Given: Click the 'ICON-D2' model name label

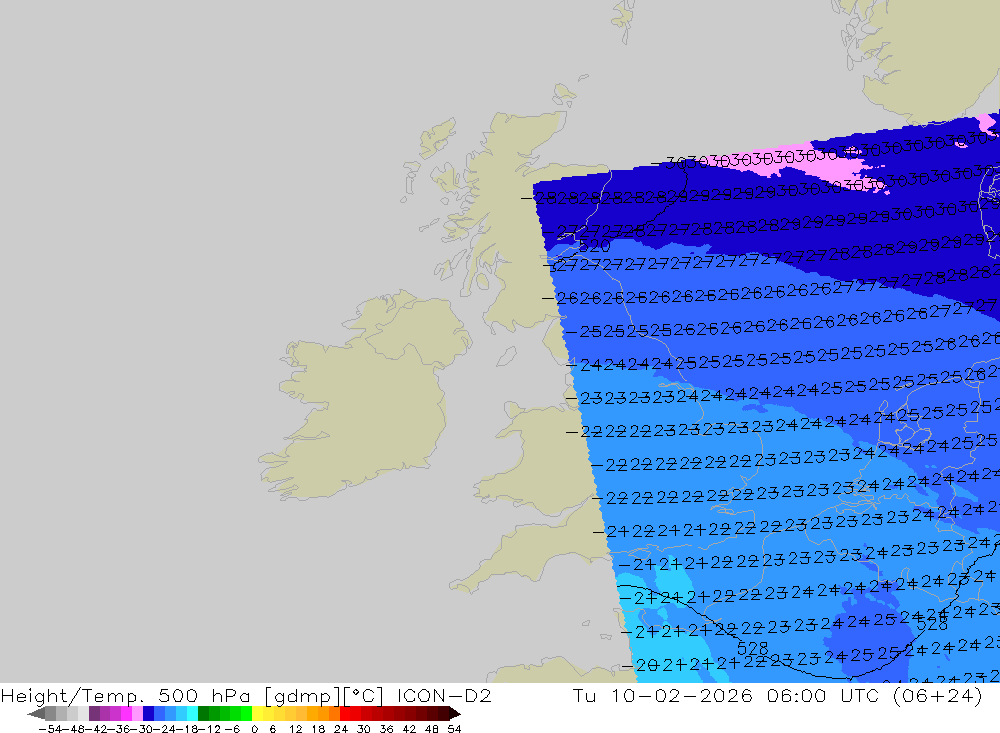Looking at the screenshot, I should pyautogui.click(x=444, y=695).
